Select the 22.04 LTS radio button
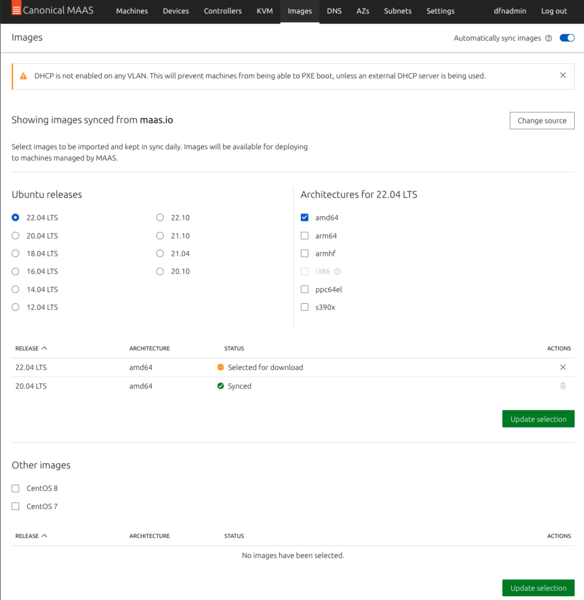This screenshot has width=584, height=600. [15, 218]
